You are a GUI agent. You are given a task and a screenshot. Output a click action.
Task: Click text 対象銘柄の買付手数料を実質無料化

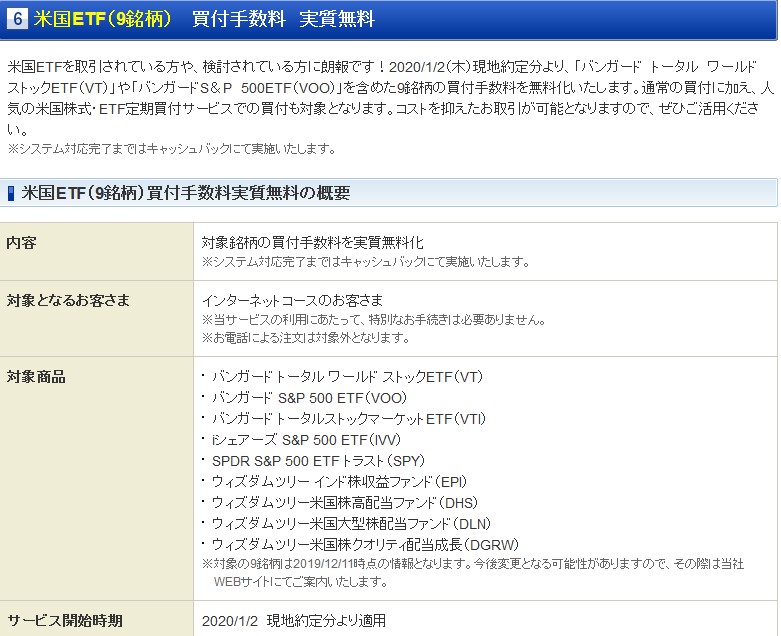pos(312,243)
